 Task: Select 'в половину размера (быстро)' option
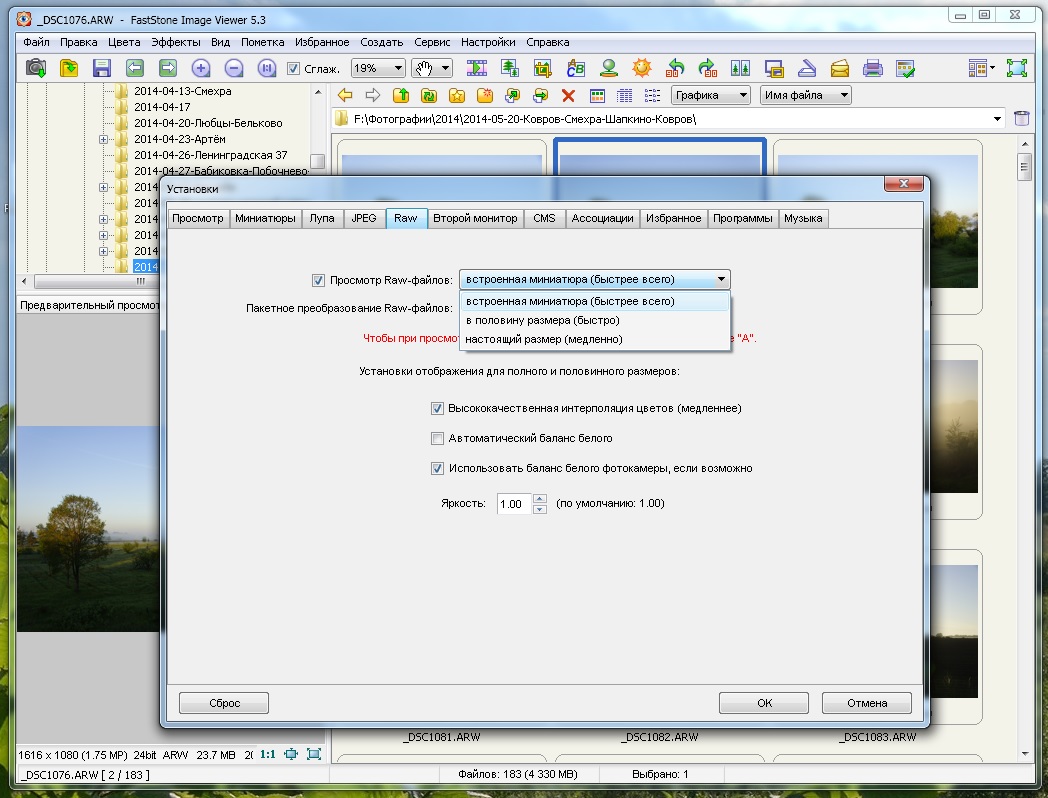tap(595, 320)
